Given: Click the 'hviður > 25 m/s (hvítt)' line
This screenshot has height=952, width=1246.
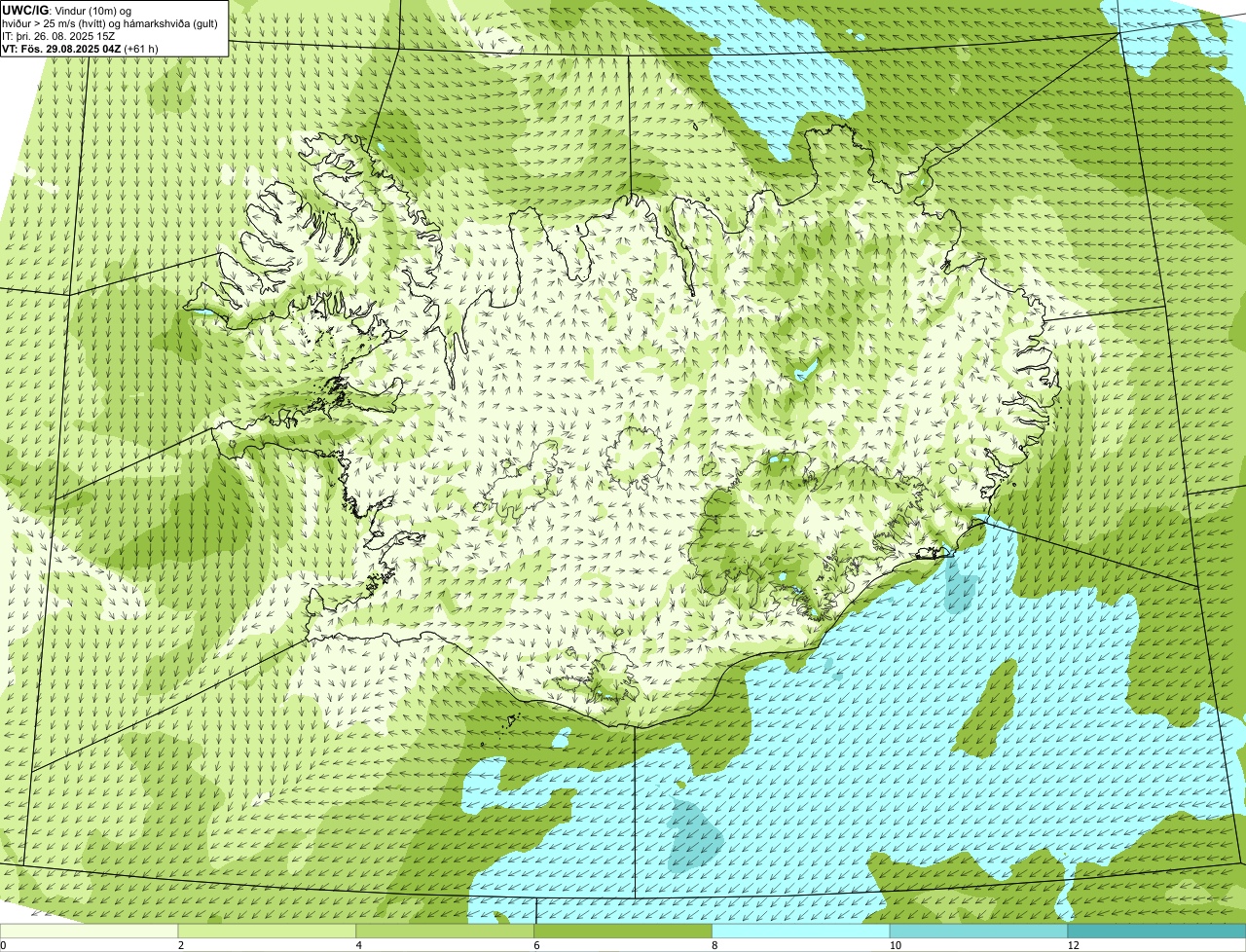Looking at the screenshot, I should point(111,23).
